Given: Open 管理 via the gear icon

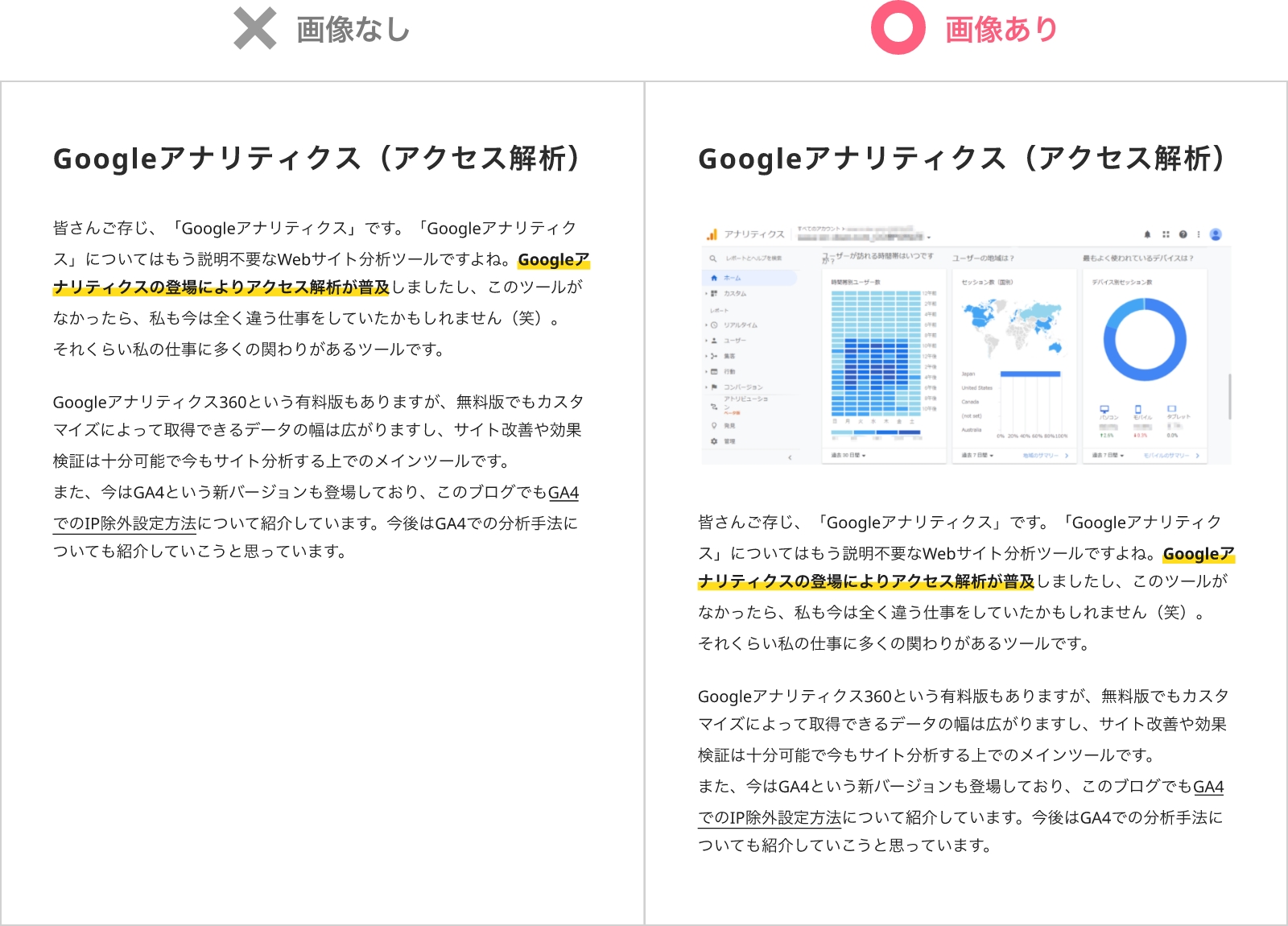Looking at the screenshot, I should [714, 441].
